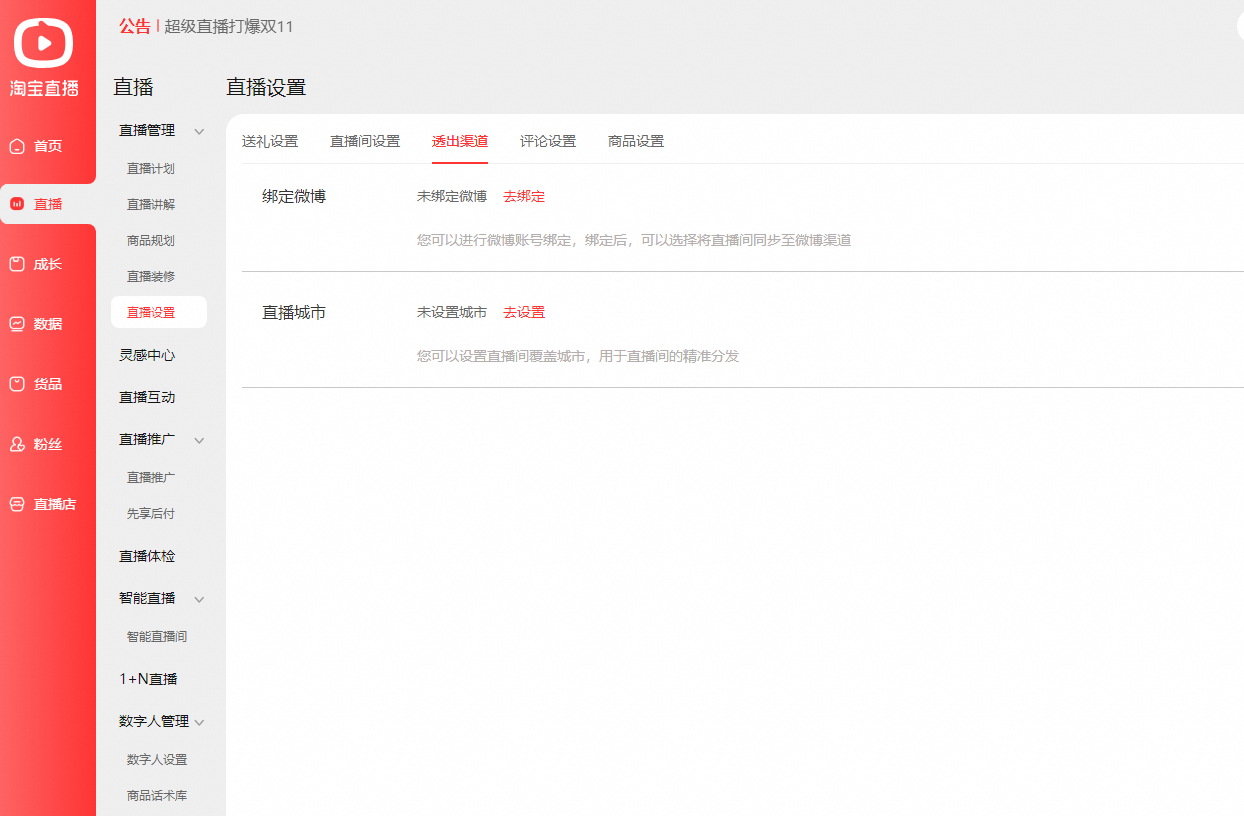The width and height of the screenshot is (1244, 816).
Task: Select the 透出渠道 tab
Action: pyautogui.click(x=460, y=141)
